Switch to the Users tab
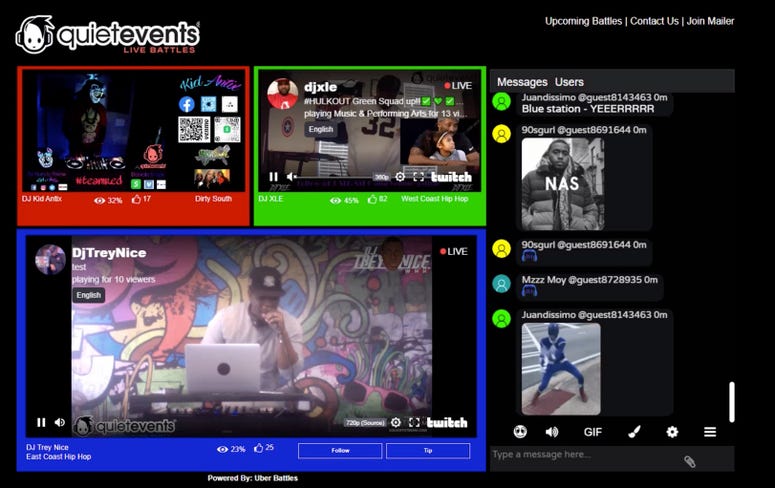This screenshot has width=775, height=488. [x=569, y=82]
